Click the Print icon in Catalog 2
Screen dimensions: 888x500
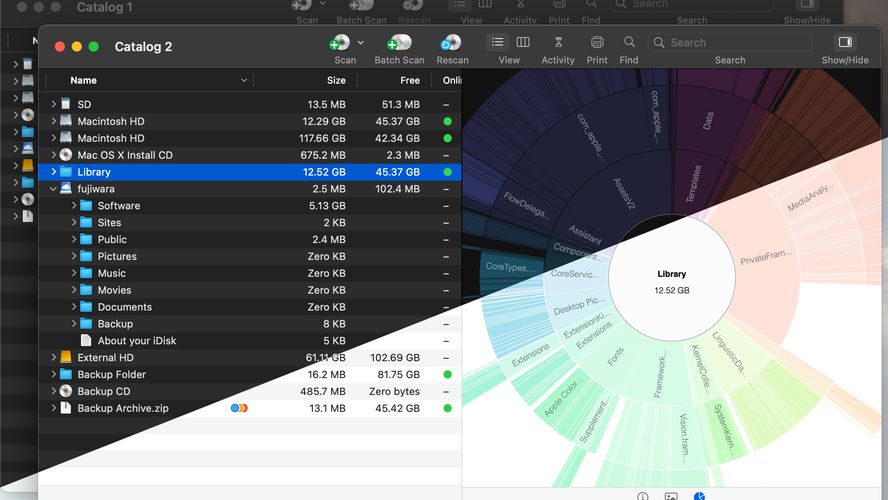pyautogui.click(x=597, y=42)
